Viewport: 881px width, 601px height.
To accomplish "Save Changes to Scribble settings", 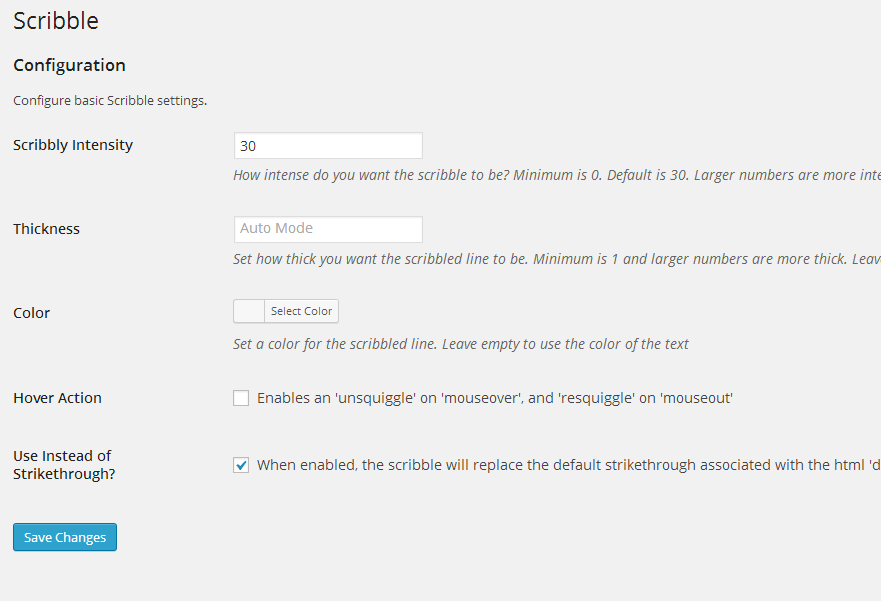I will click(x=65, y=537).
